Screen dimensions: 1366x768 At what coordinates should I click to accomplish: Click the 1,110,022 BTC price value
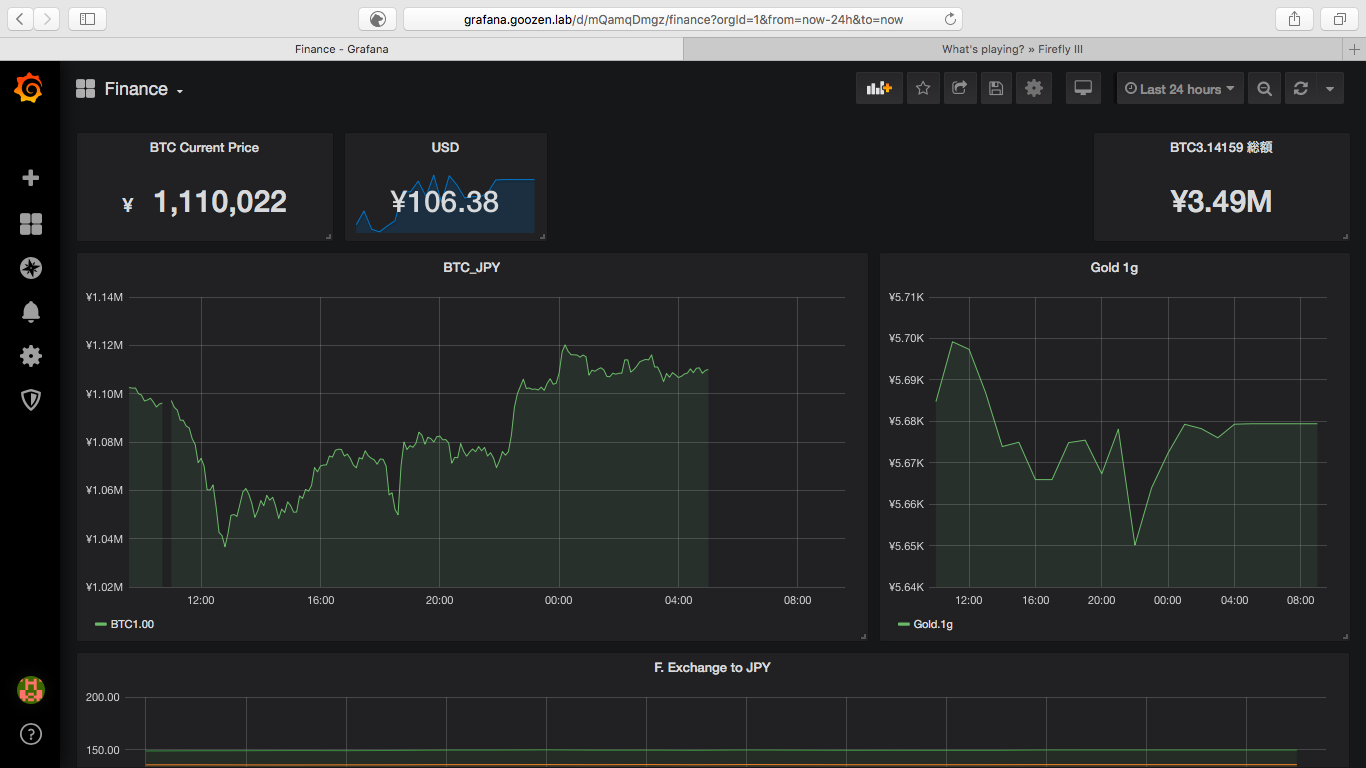(x=219, y=202)
